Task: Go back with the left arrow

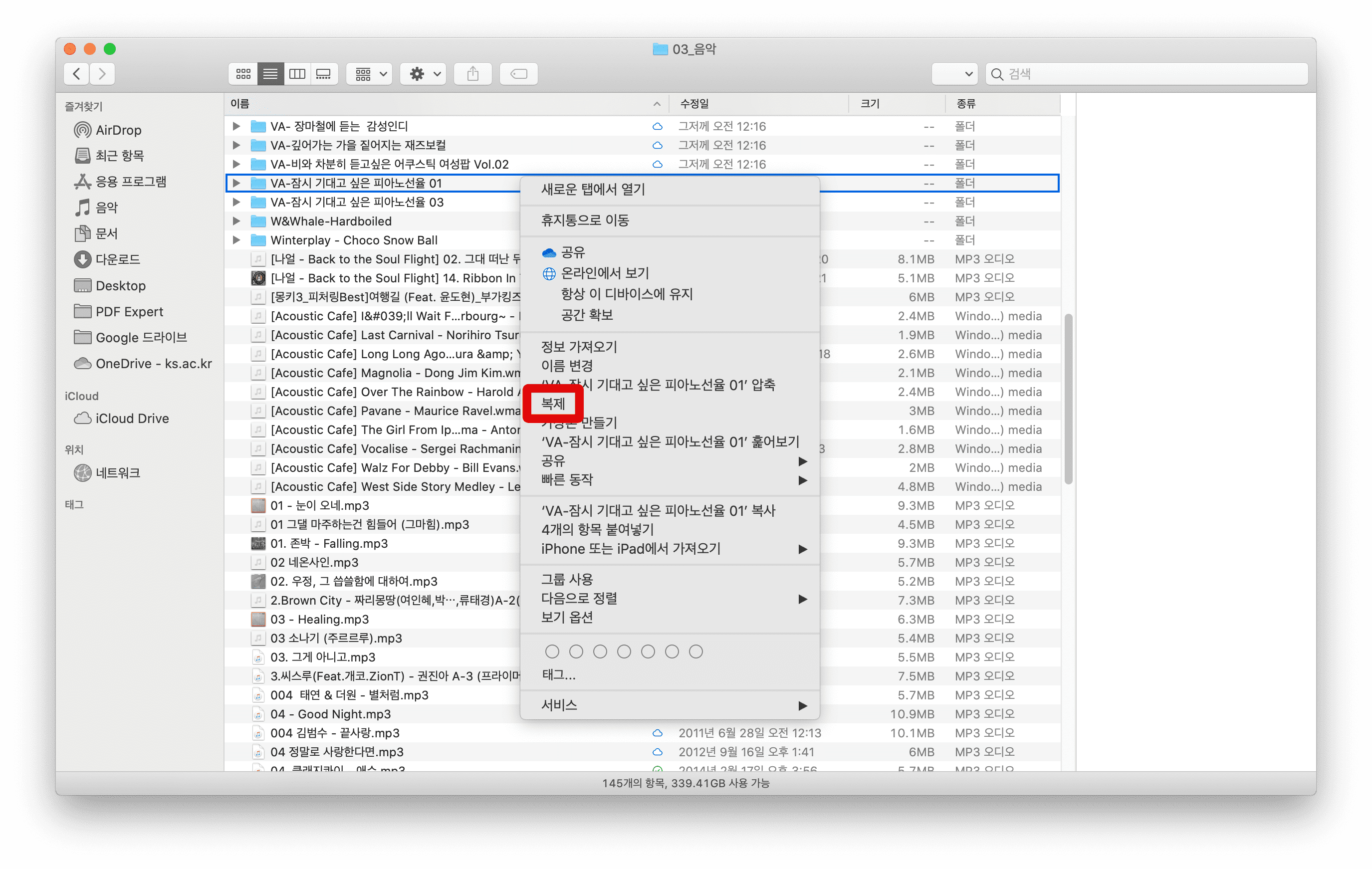Action: [77, 73]
